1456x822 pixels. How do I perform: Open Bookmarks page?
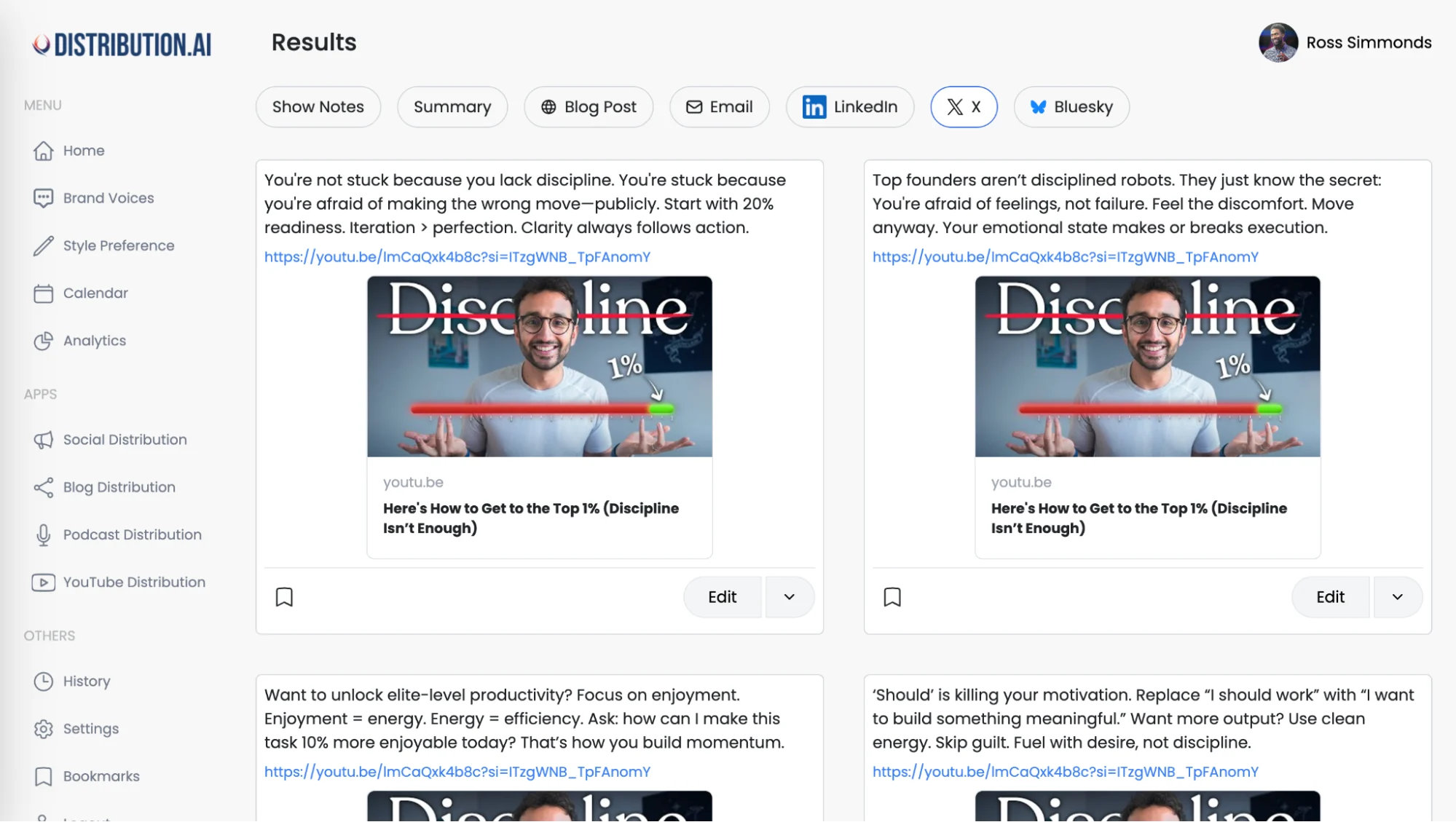[101, 777]
